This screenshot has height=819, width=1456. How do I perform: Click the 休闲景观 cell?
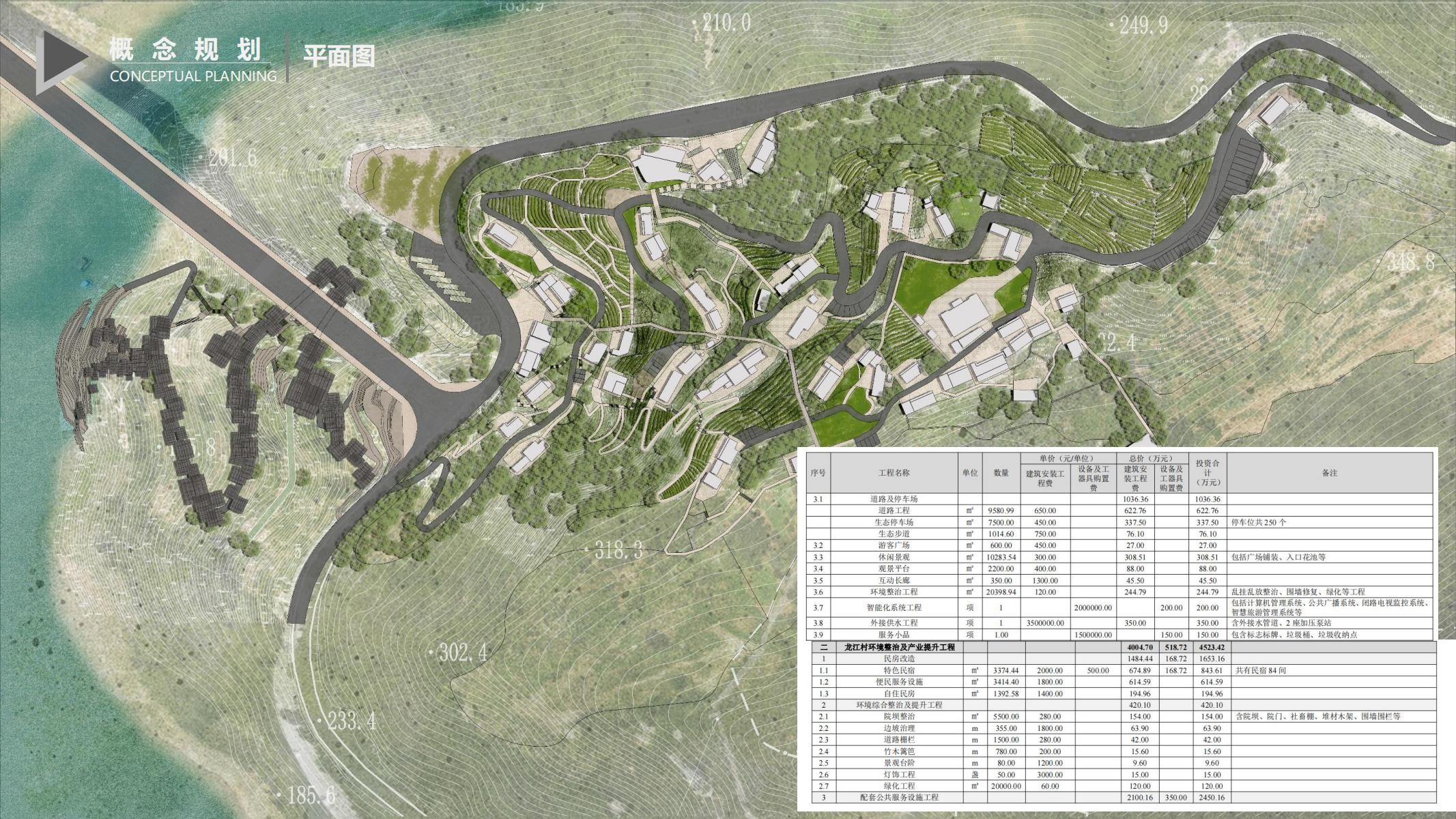(894, 557)
